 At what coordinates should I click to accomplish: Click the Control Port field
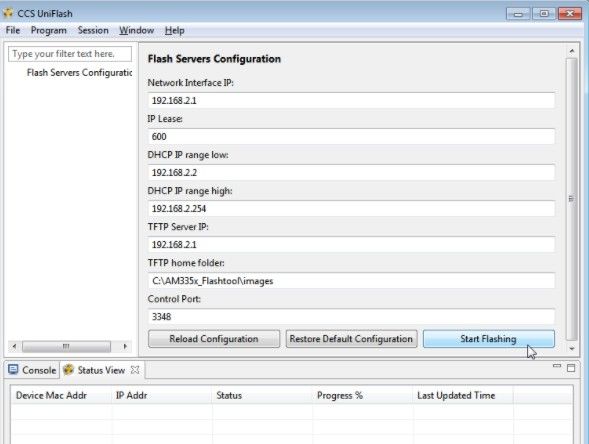351,317
